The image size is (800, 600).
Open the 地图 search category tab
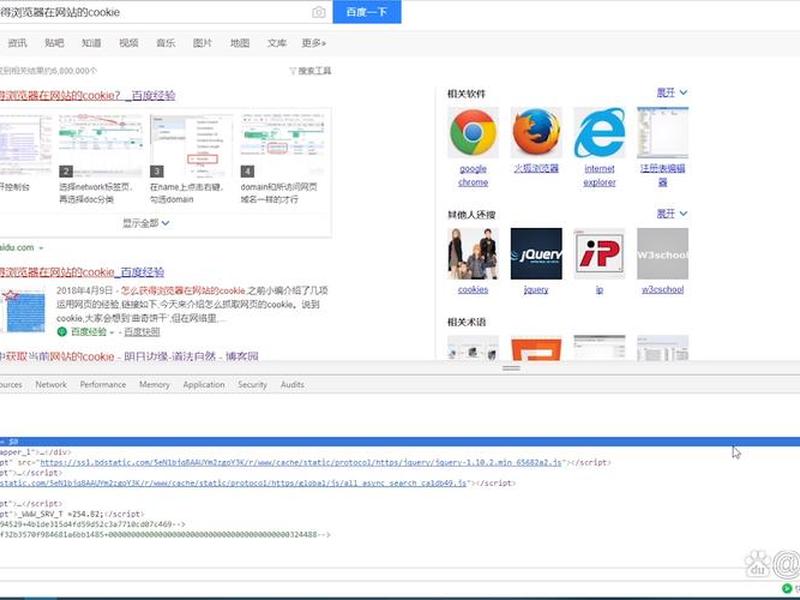tap(240, 43)
